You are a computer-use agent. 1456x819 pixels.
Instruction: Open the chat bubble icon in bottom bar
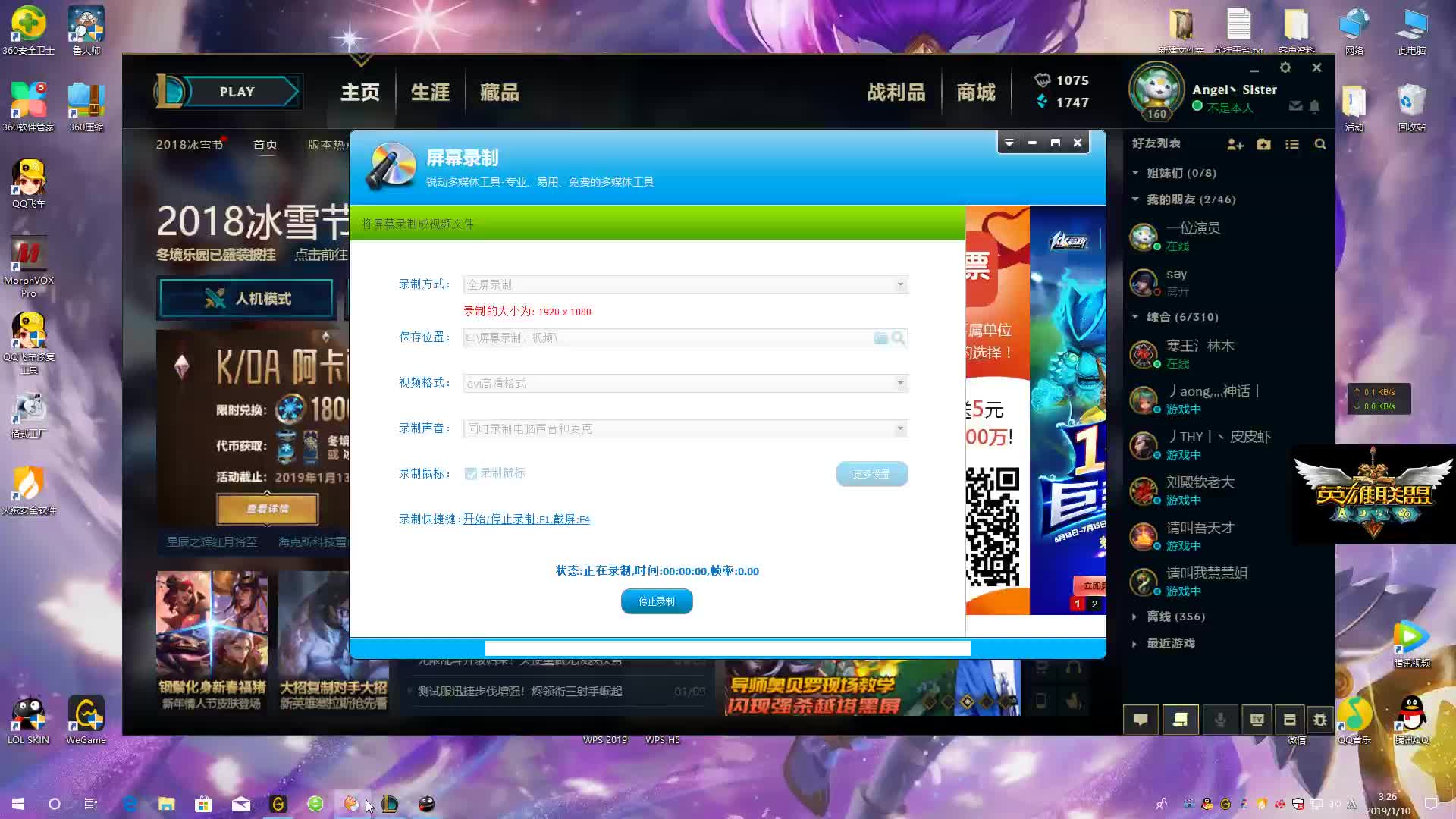tap(1141, 720)
